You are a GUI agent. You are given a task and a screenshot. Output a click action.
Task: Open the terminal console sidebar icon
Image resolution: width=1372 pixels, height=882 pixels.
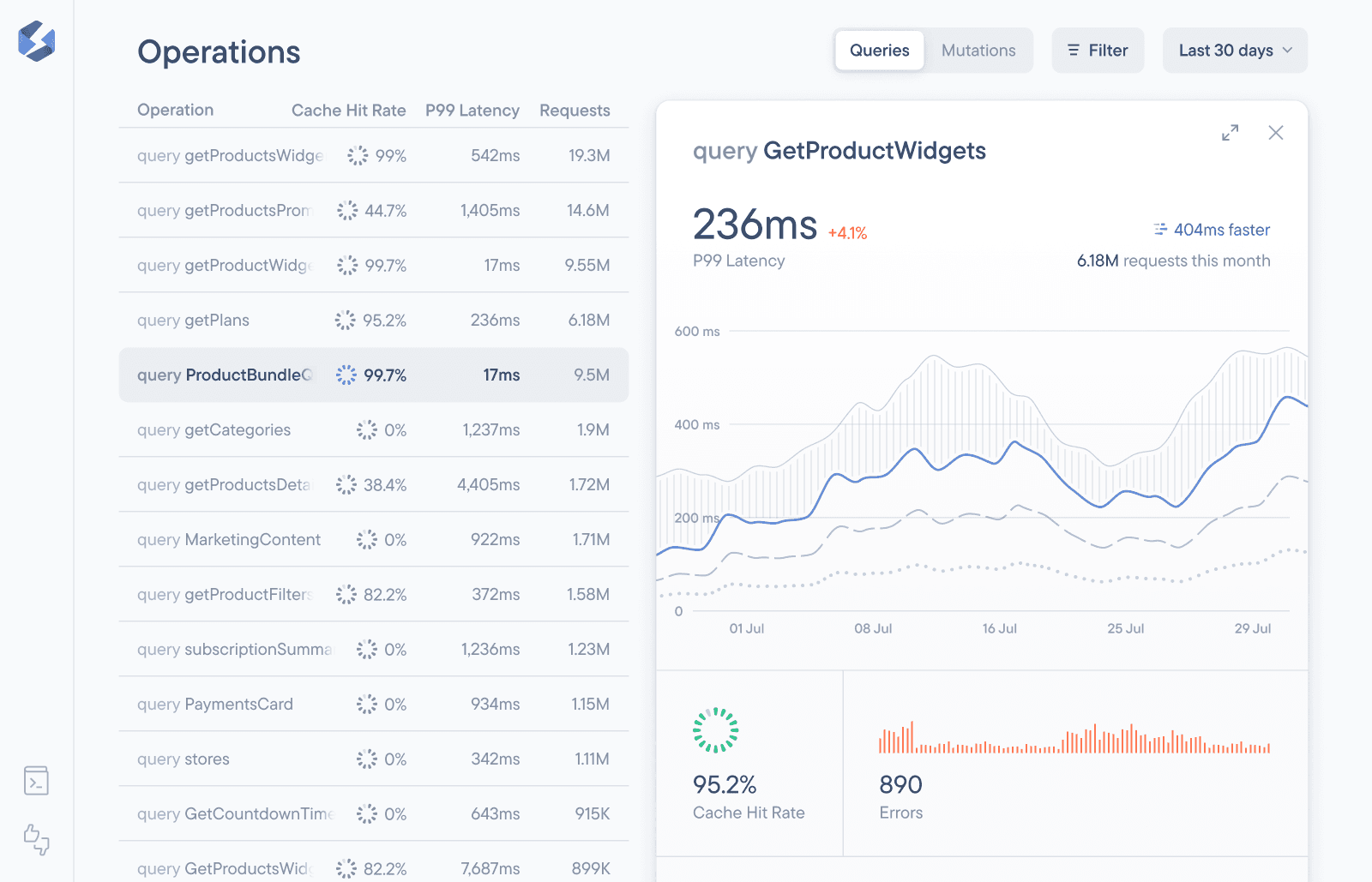click(x=36, y=781)
